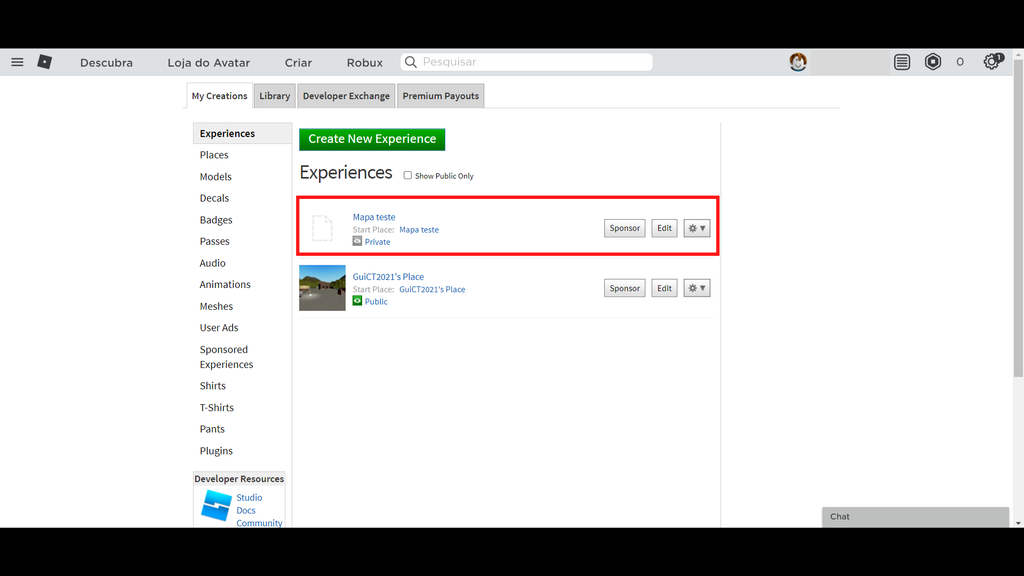Switch to Library tab
Screen dimensions: 1024x576
(x=274, y=96)
